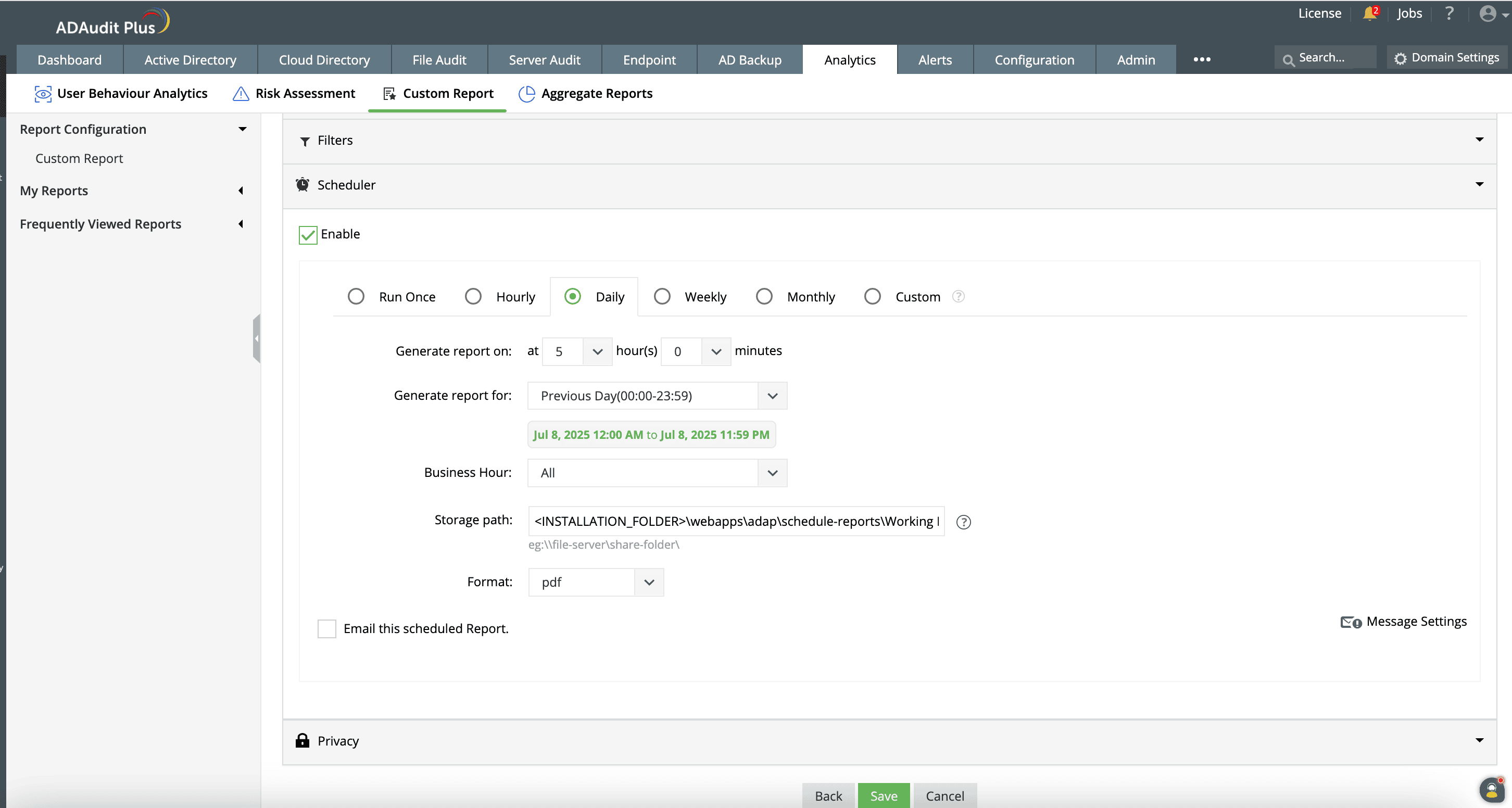The image size is (1512, 808).
Task: Open the user account avatar menu
Action: [x=1488, y=14]
